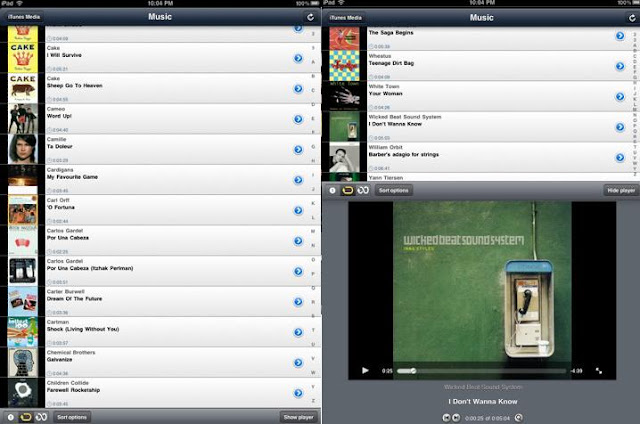Tap the blue arrow beside Farewell Rocketship
640x424 pixels.
[x=298, y=393]
